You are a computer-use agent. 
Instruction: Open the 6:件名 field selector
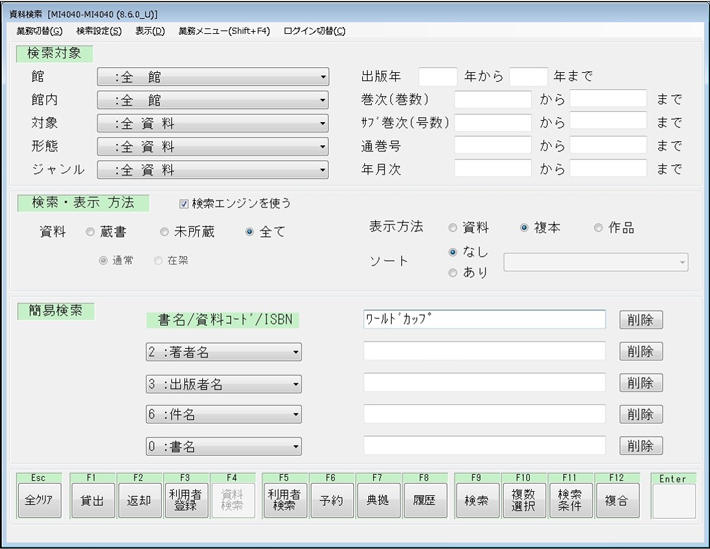[x=224, y=414]
